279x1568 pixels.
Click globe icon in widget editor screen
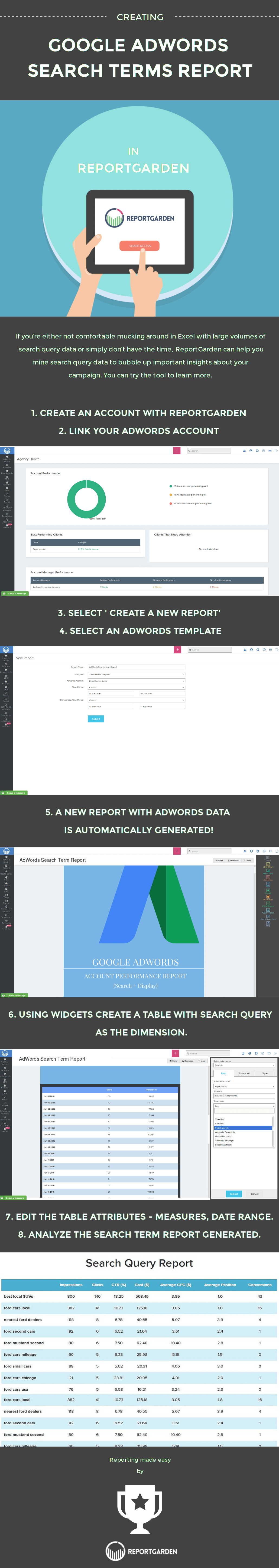click(x=257, y=1053)
